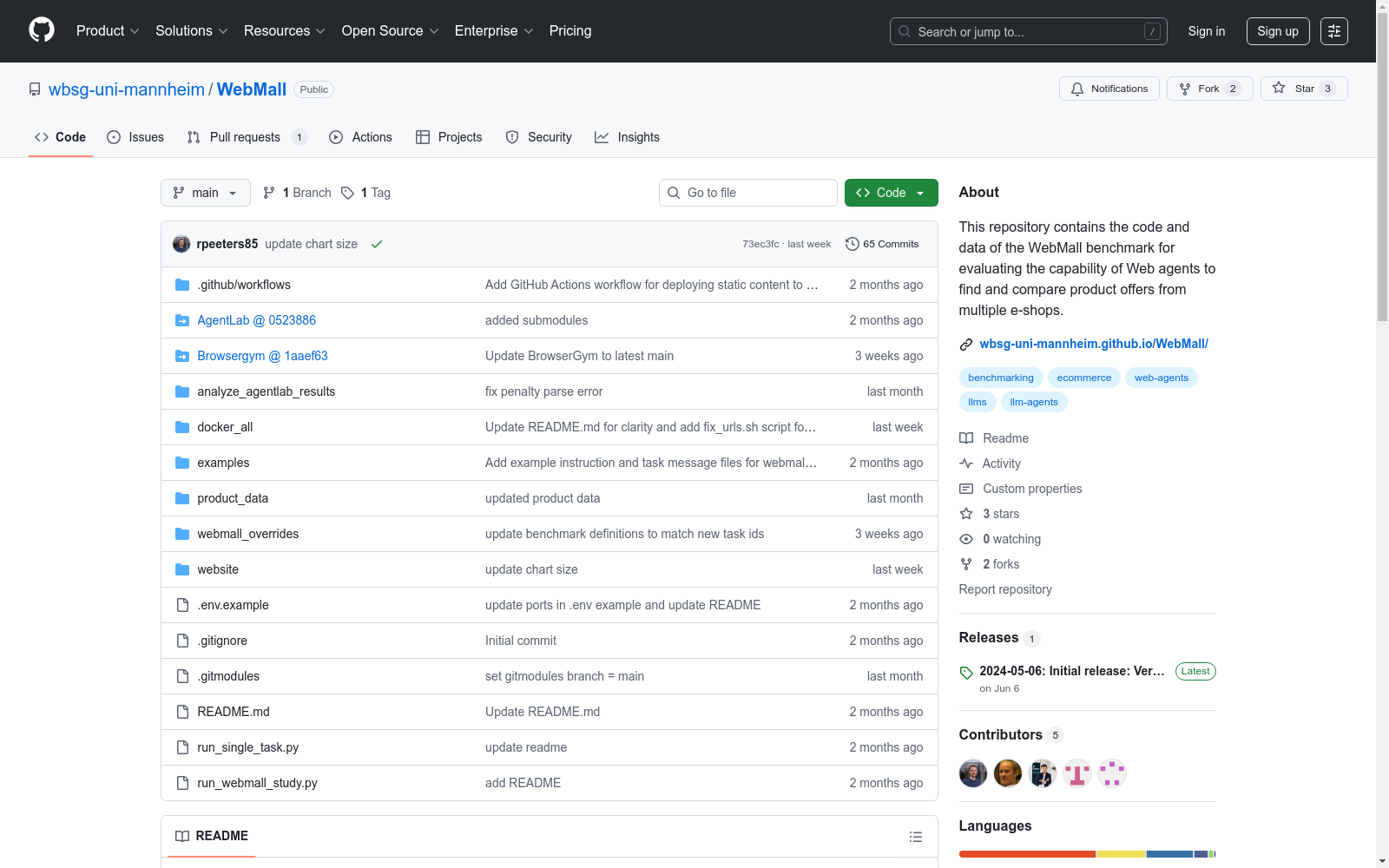
Task: Click the benchmarking topic tag
Action: point(1001,378)
